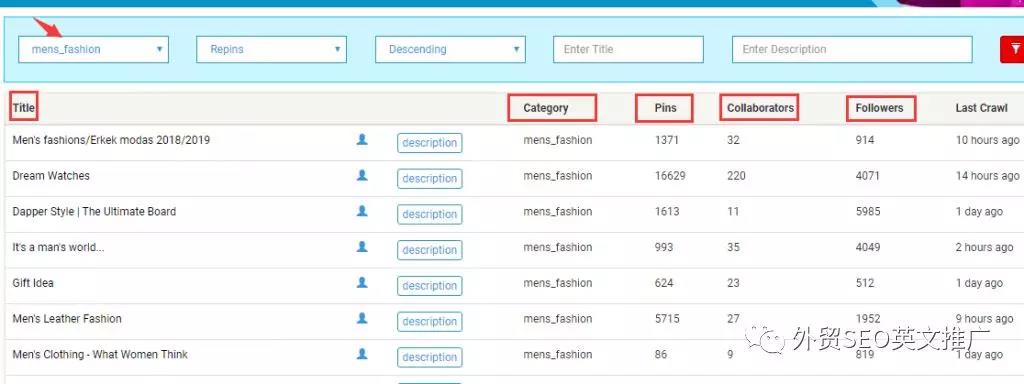The image size is (1024, 384).
Task: Open owner profile icon for Dream Watches
Action: pyautogui.click(x=362, y=175)
